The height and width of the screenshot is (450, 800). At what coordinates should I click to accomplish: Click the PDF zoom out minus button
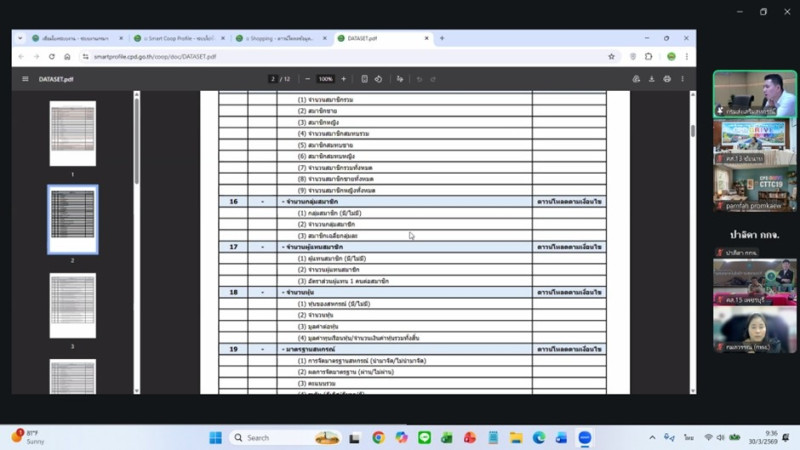pyautogui.click(x=308, y=79)
